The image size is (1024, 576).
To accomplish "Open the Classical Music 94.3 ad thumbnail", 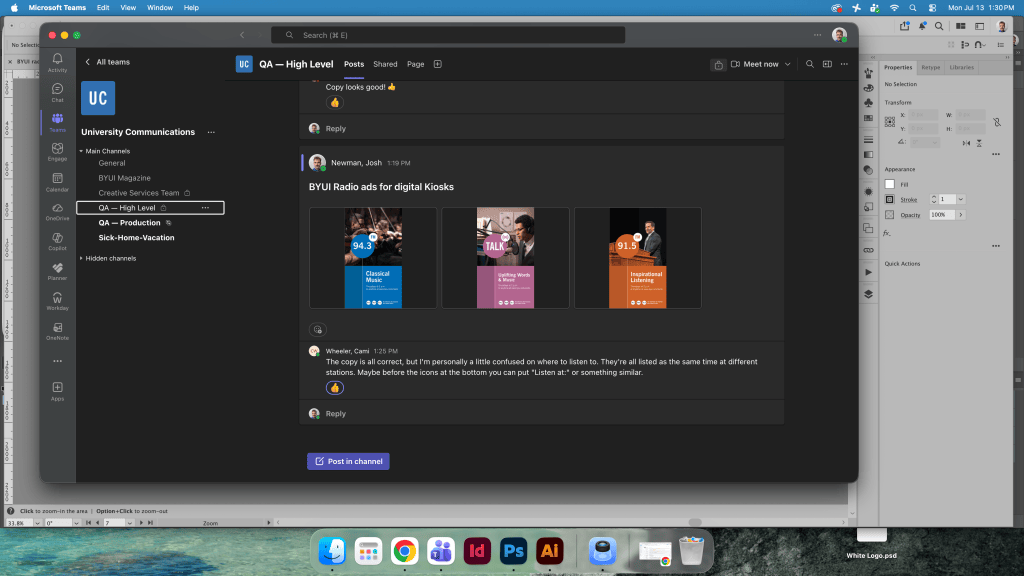I will [373, 258].
